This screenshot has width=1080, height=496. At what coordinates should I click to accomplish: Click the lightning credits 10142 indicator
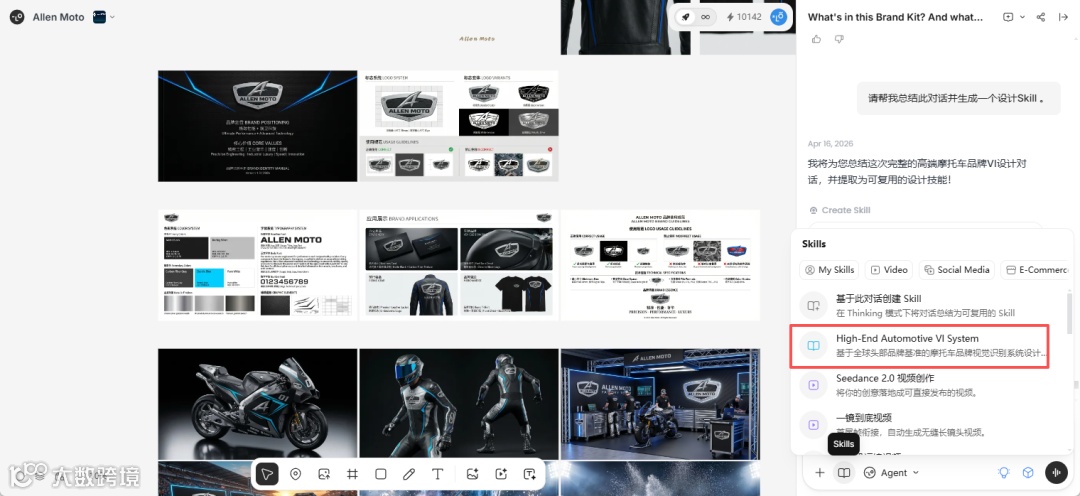pos(743,17)
